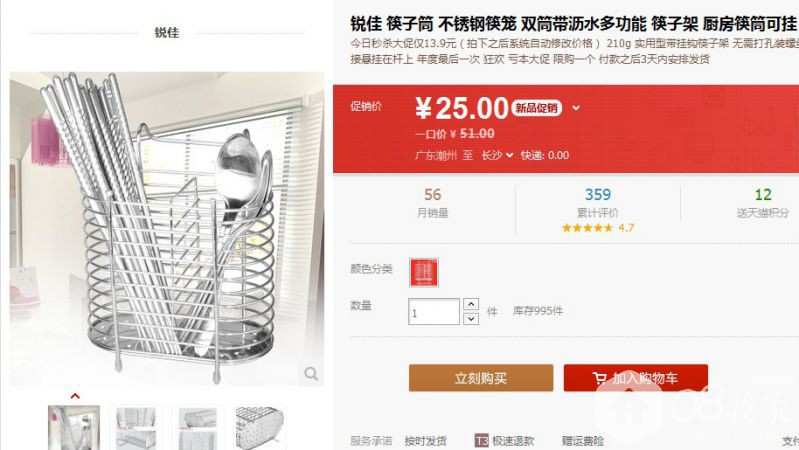
Task: Select the fourth product thumbnail
Action: point(260,428)
